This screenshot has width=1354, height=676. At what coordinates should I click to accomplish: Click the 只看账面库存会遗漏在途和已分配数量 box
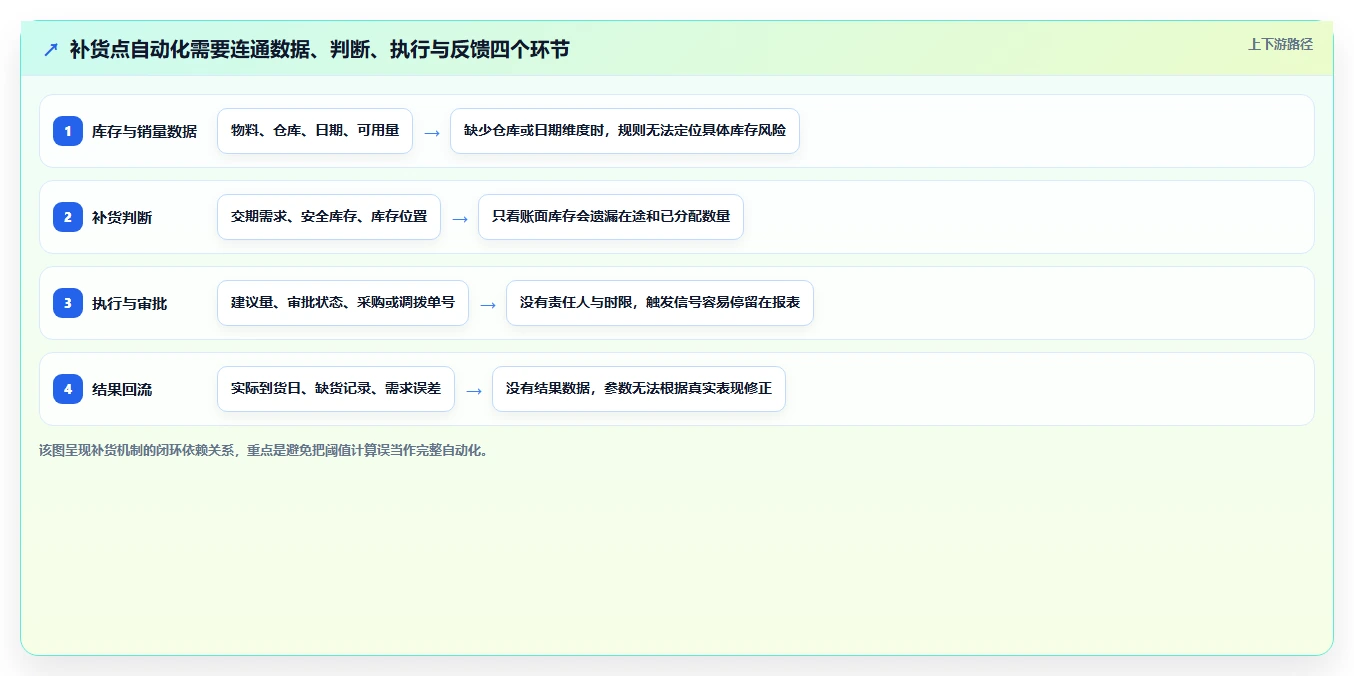(611, 217)
